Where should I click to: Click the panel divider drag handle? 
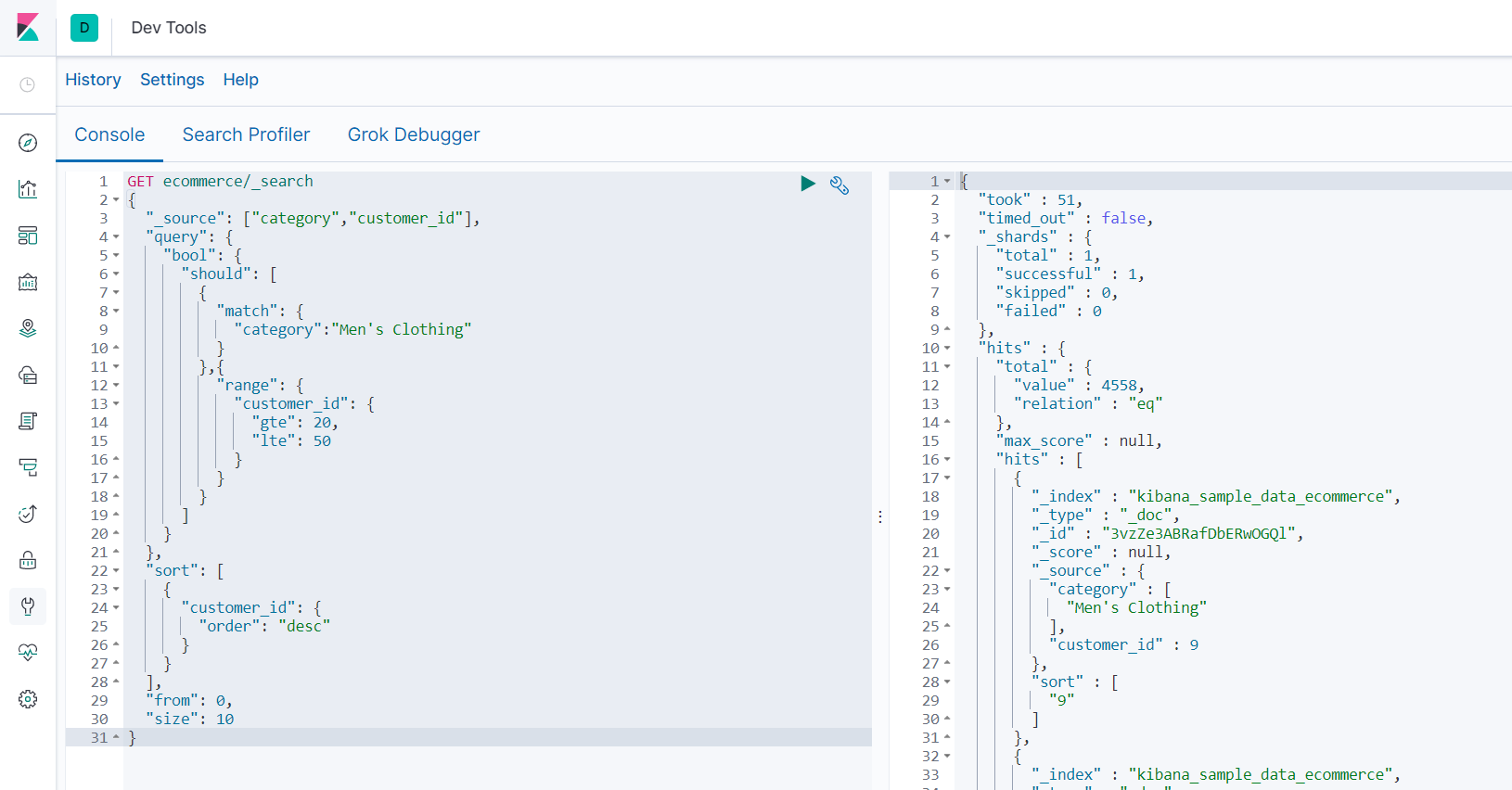(880, 516)
